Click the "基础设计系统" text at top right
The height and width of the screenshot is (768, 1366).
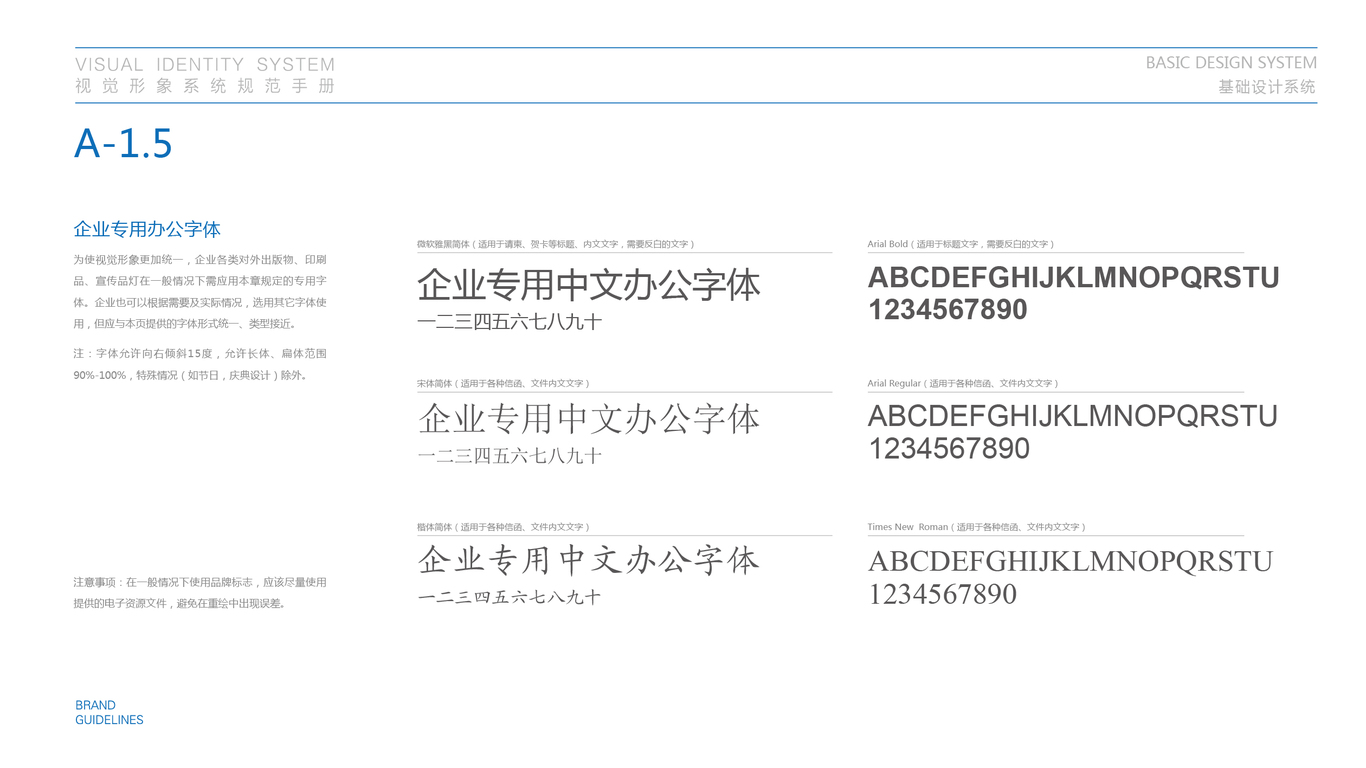[x=1267, y=87]
